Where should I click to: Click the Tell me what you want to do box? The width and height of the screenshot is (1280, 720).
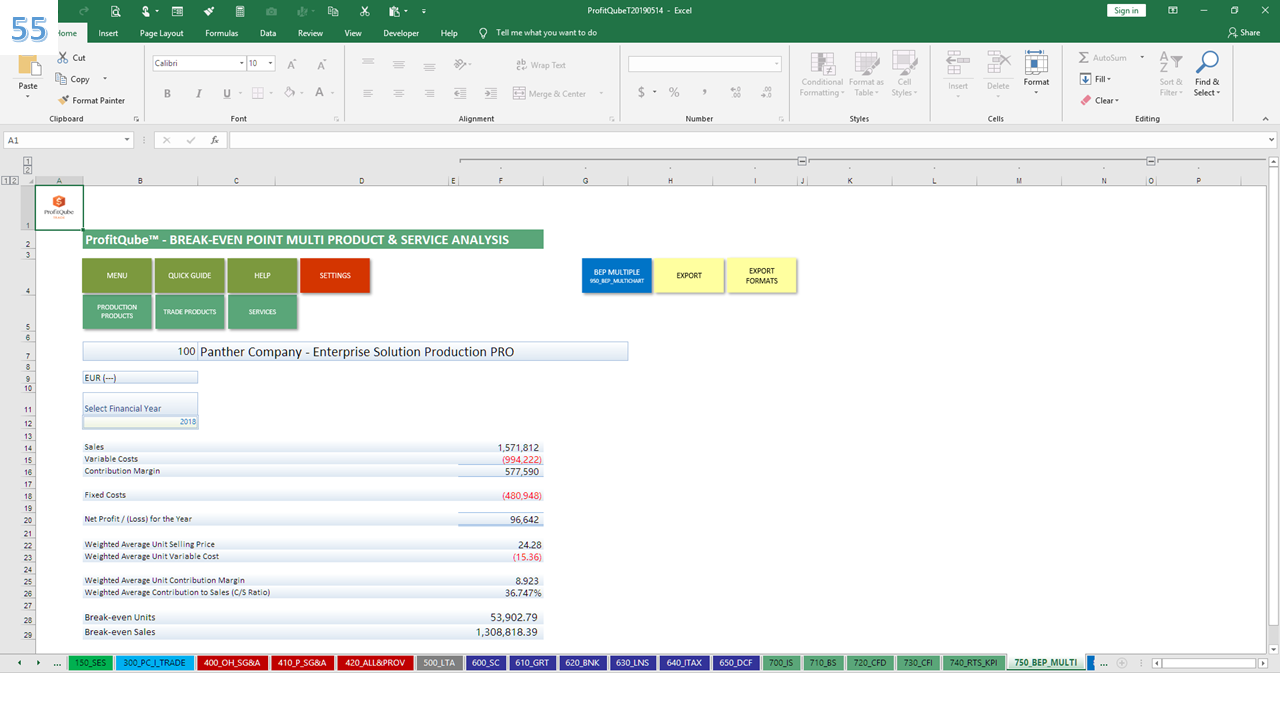pos(546,33)
